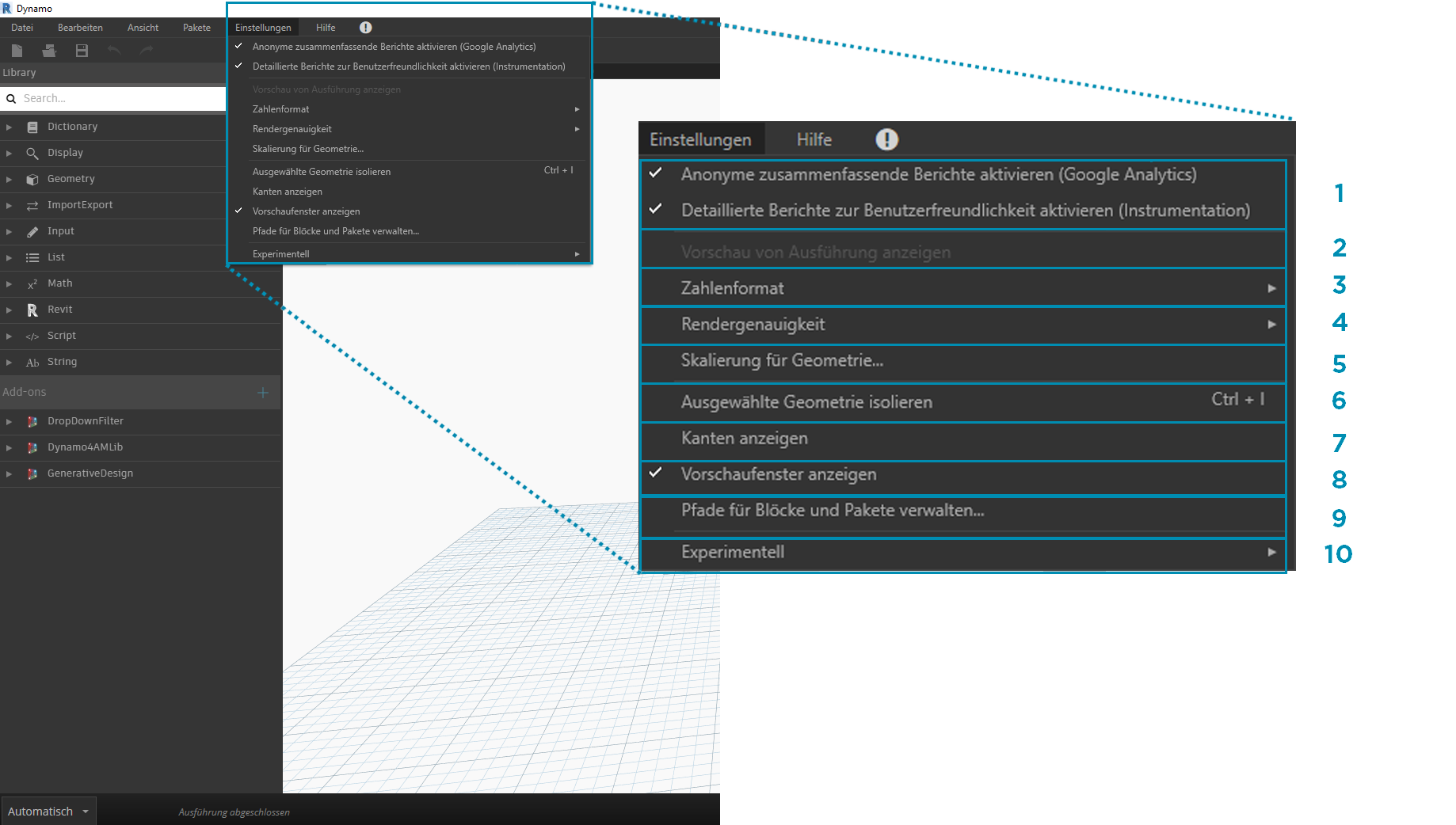Open Rendergenauigkeit entry in small Dynamo menu
The width and height of the screenshot is (1456, 825).
410,129
